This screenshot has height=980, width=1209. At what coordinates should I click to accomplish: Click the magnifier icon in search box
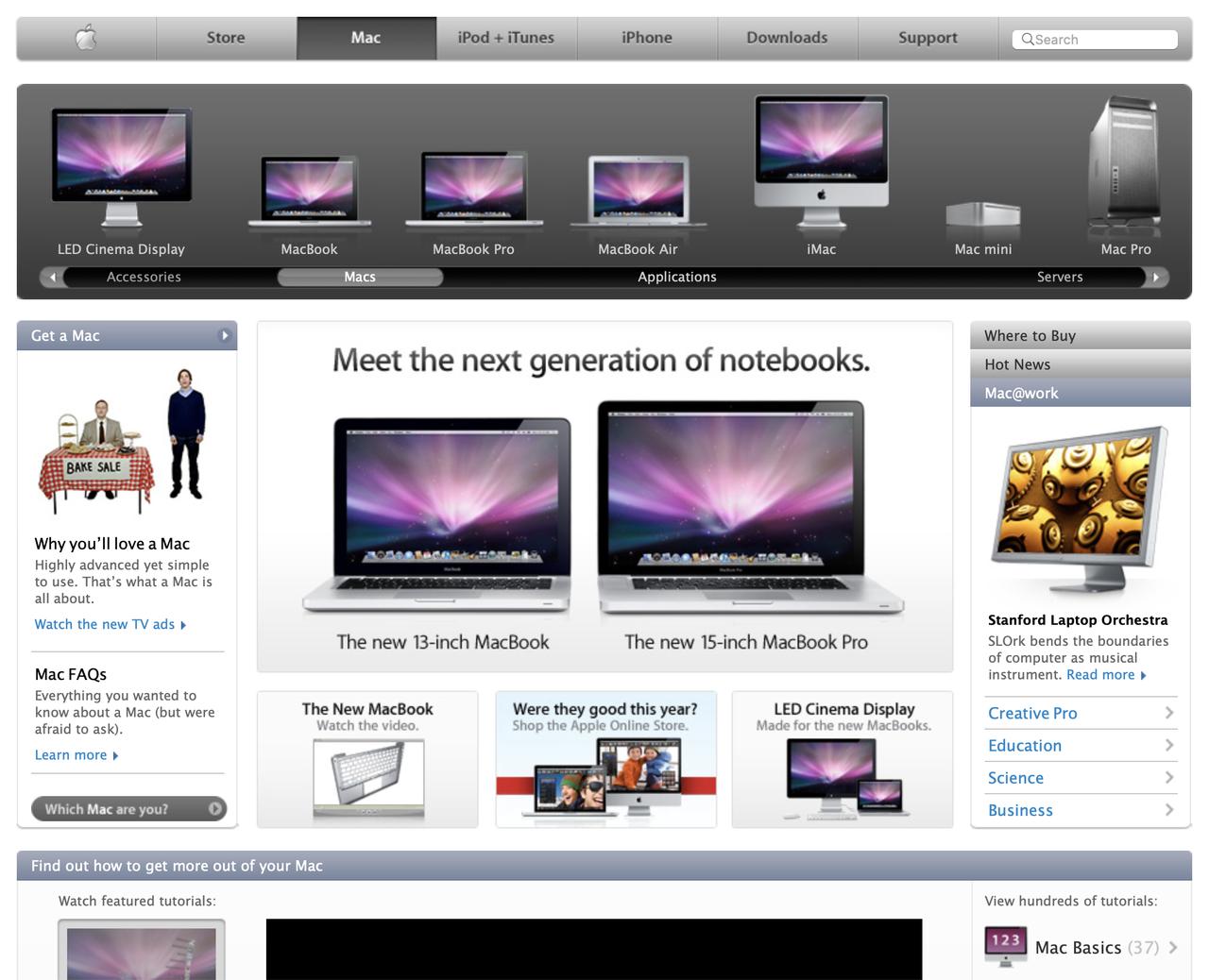pyautogui.click(x=1028, y=39)
